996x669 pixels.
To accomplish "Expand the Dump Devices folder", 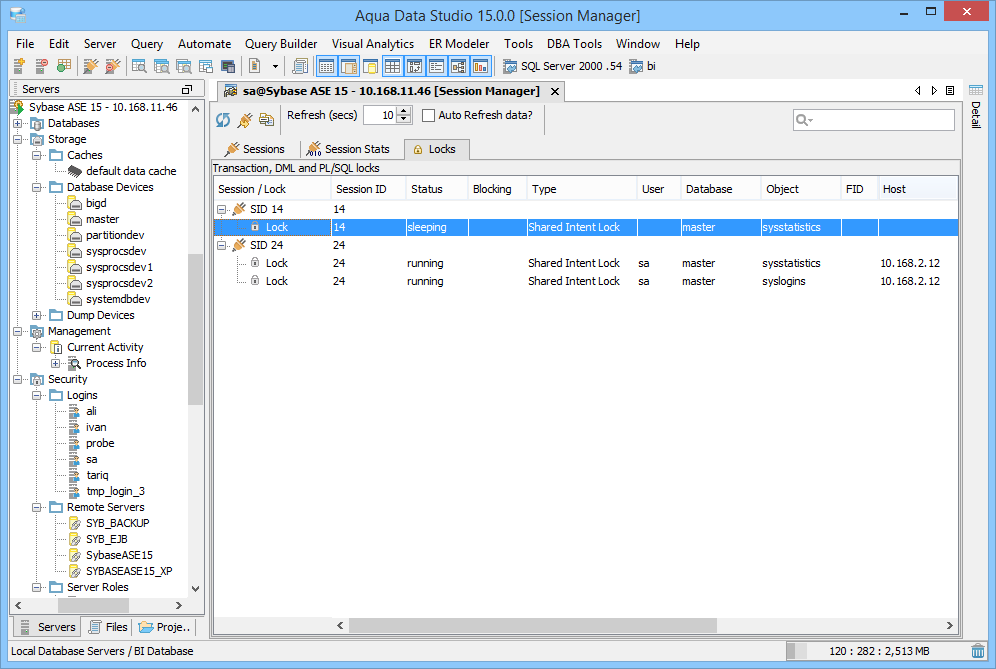I will pos(37,315).
